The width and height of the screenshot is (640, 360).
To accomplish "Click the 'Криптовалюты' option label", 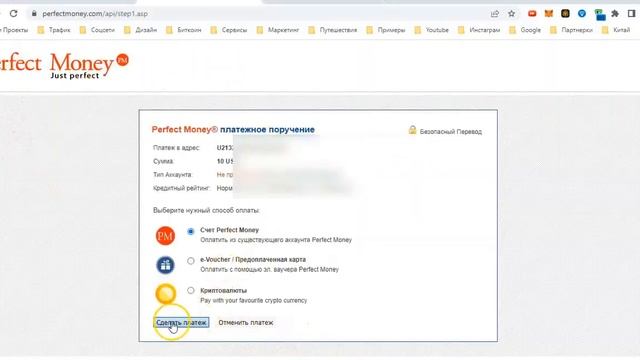I will click(224, 291).
